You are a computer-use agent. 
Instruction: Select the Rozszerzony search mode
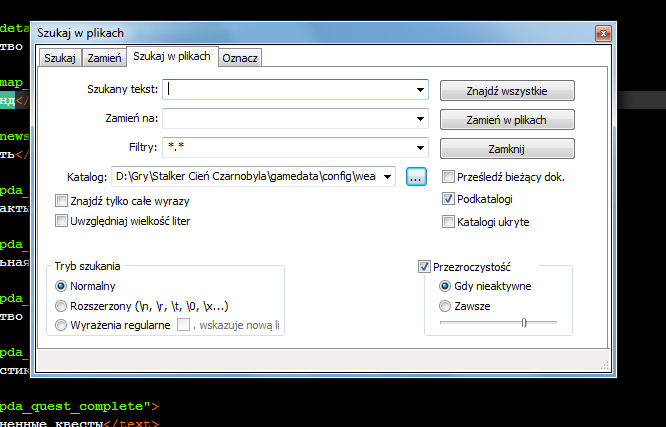pyautogui.click(x=61, y=306)
